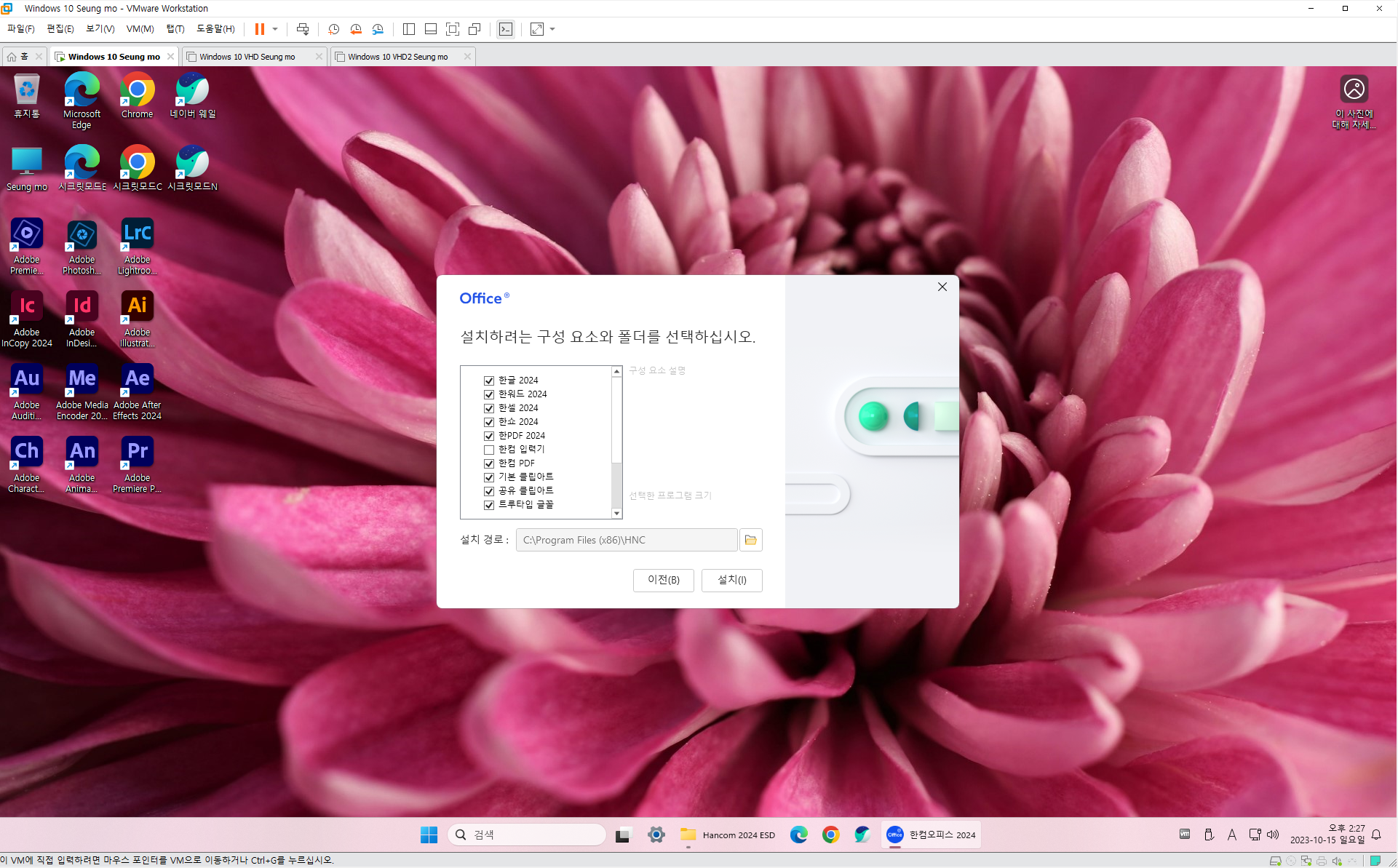The image size is (1398, 868).
Task: Switch to Windows 10 VHD Seung mo tab
Action: click(247, 57)
